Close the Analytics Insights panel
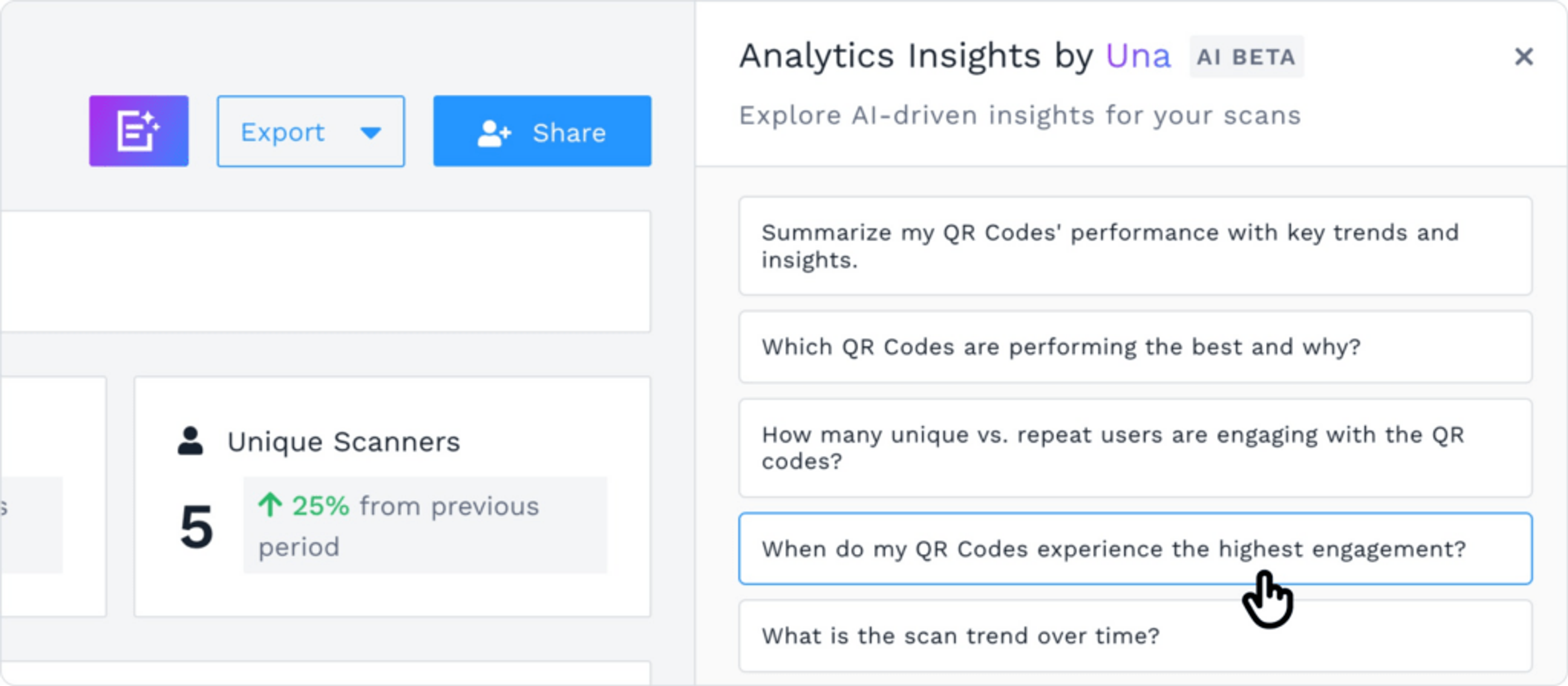This screenshot has width=1568, height=686. tap(1523, 57)
